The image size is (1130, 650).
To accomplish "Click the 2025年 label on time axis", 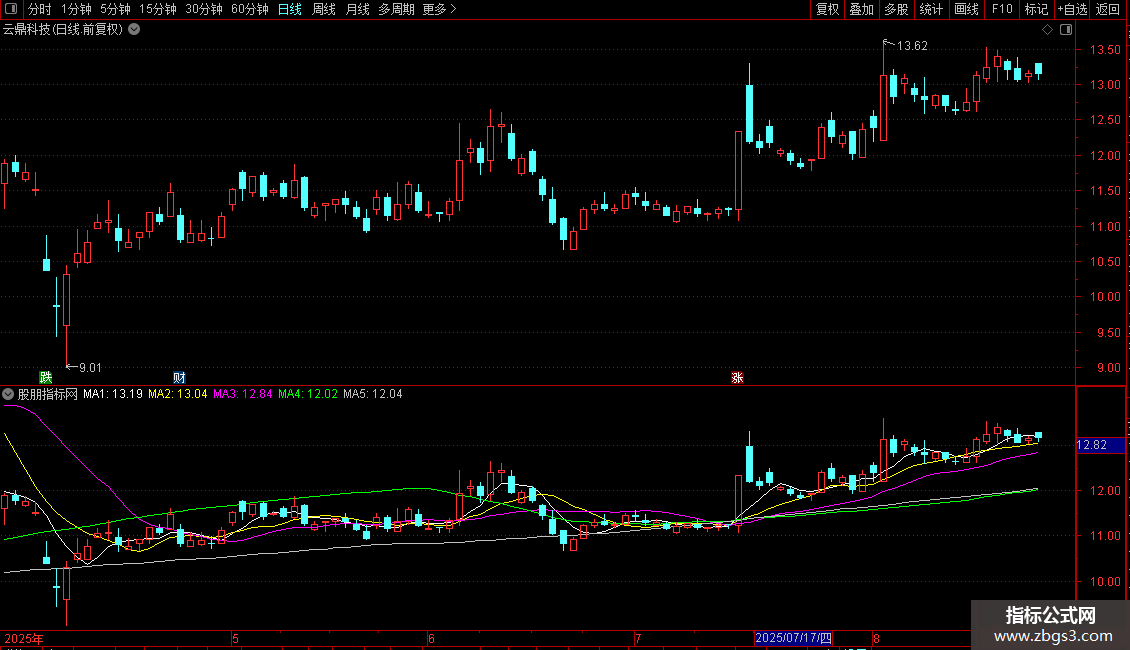I will pyautogui.click(x=24, y=638).
